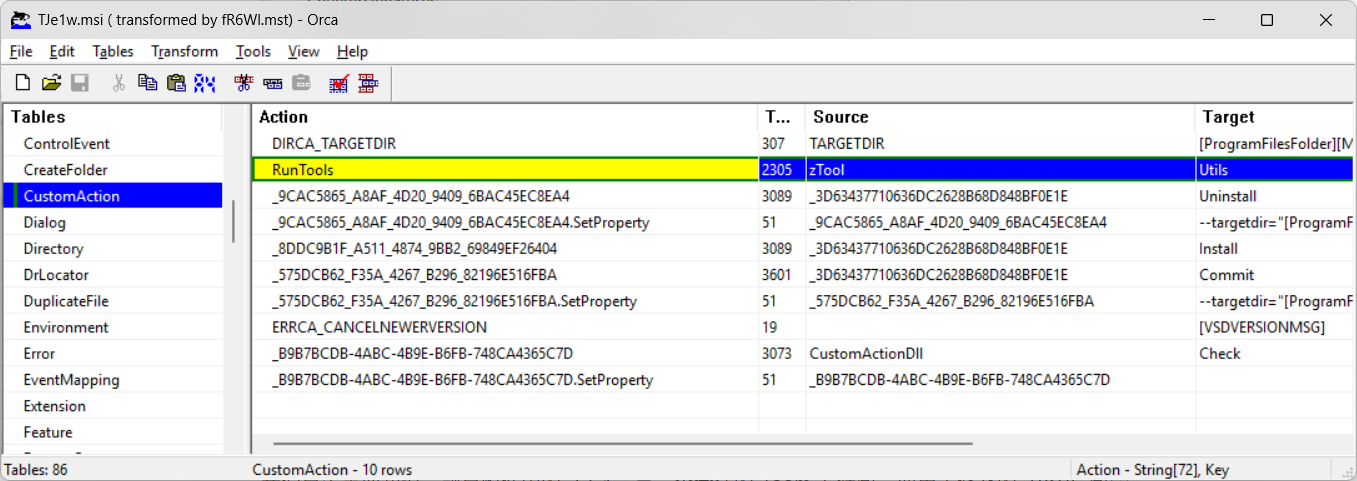Screen dimensions: 1357x481
Task: Select the DIRCA_TARGETDIR action cell
Action: [505, 144]
